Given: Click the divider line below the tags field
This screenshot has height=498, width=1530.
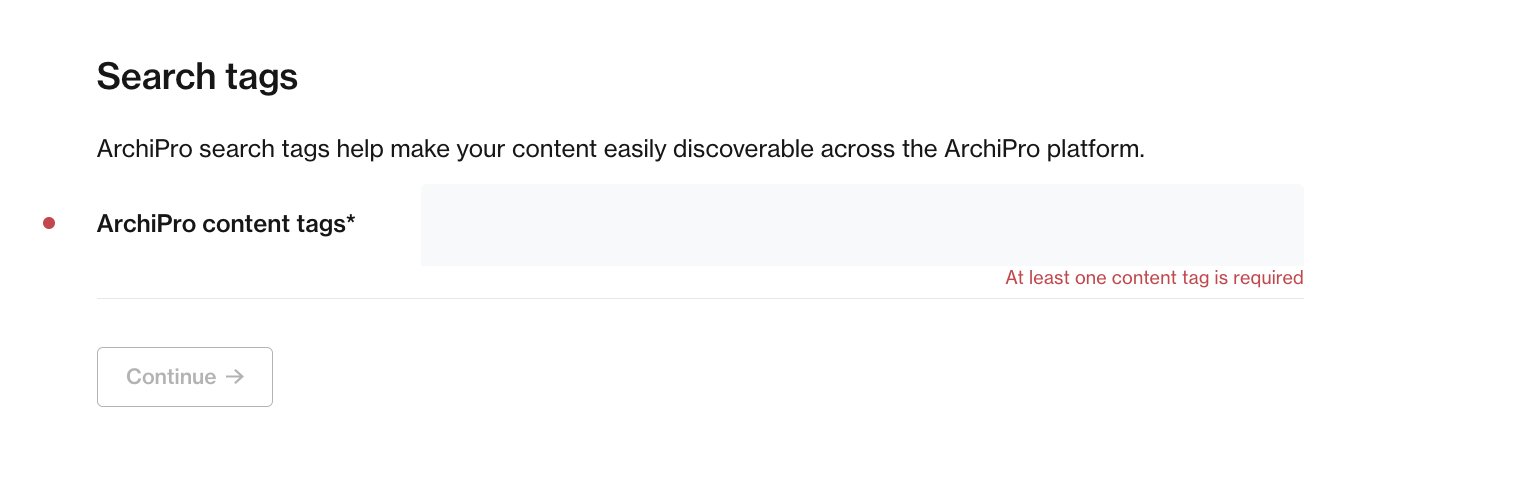Looking at the screenshot, I should pyautogui.click(x=700, y=298).
